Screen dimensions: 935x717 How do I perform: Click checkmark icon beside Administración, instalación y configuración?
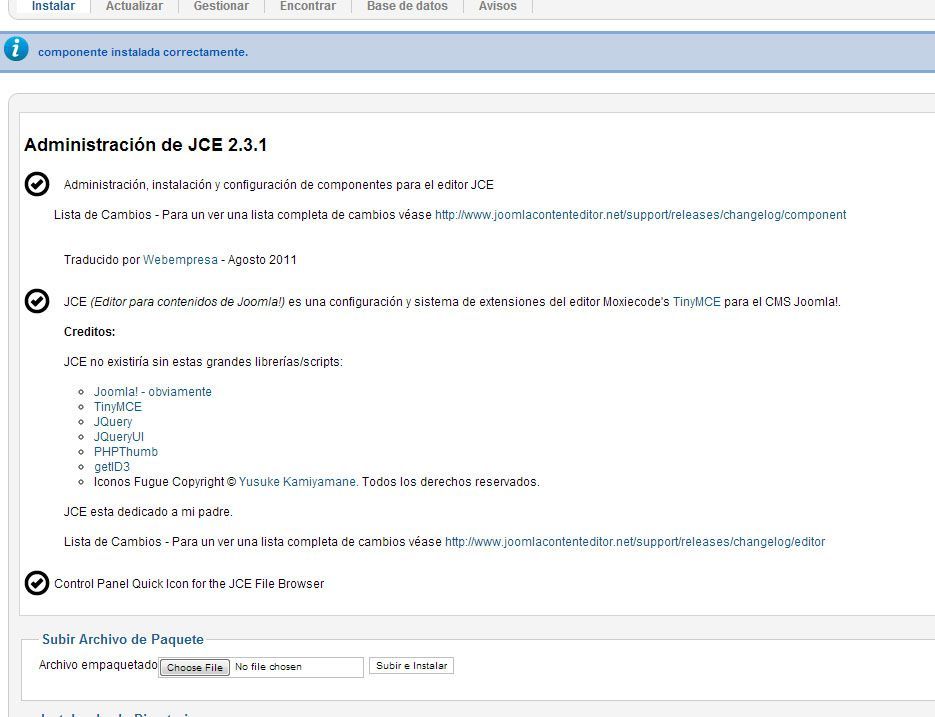[x=37, y=184]
